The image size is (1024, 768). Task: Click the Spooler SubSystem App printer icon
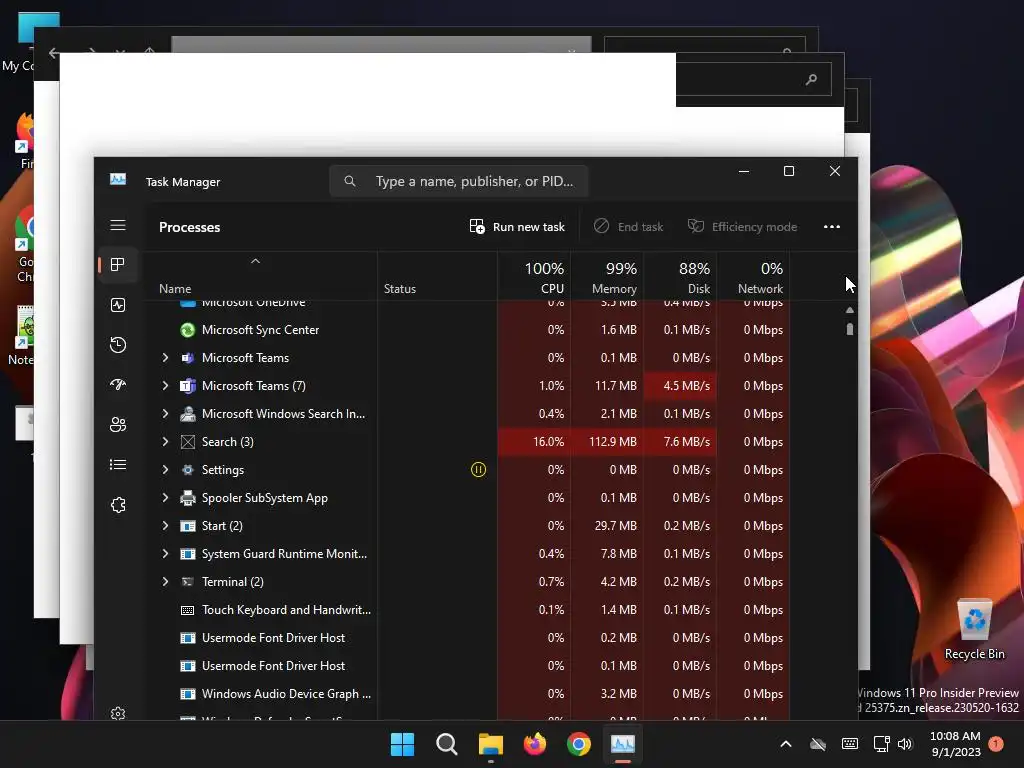(187, 498)
